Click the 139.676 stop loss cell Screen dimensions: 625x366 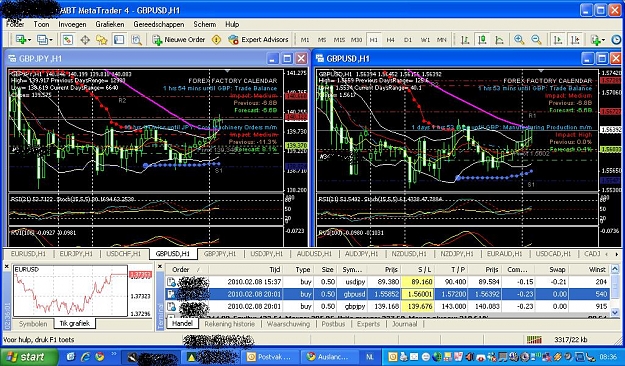click(419, 306)
